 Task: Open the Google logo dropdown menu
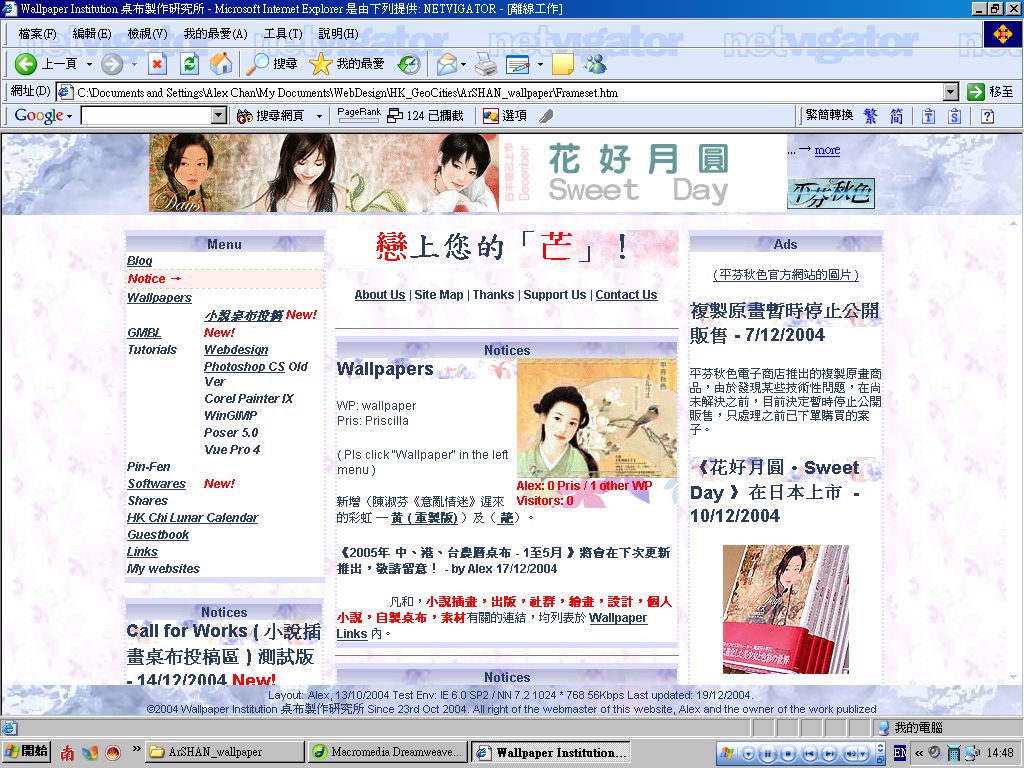(x=43, y=116)
